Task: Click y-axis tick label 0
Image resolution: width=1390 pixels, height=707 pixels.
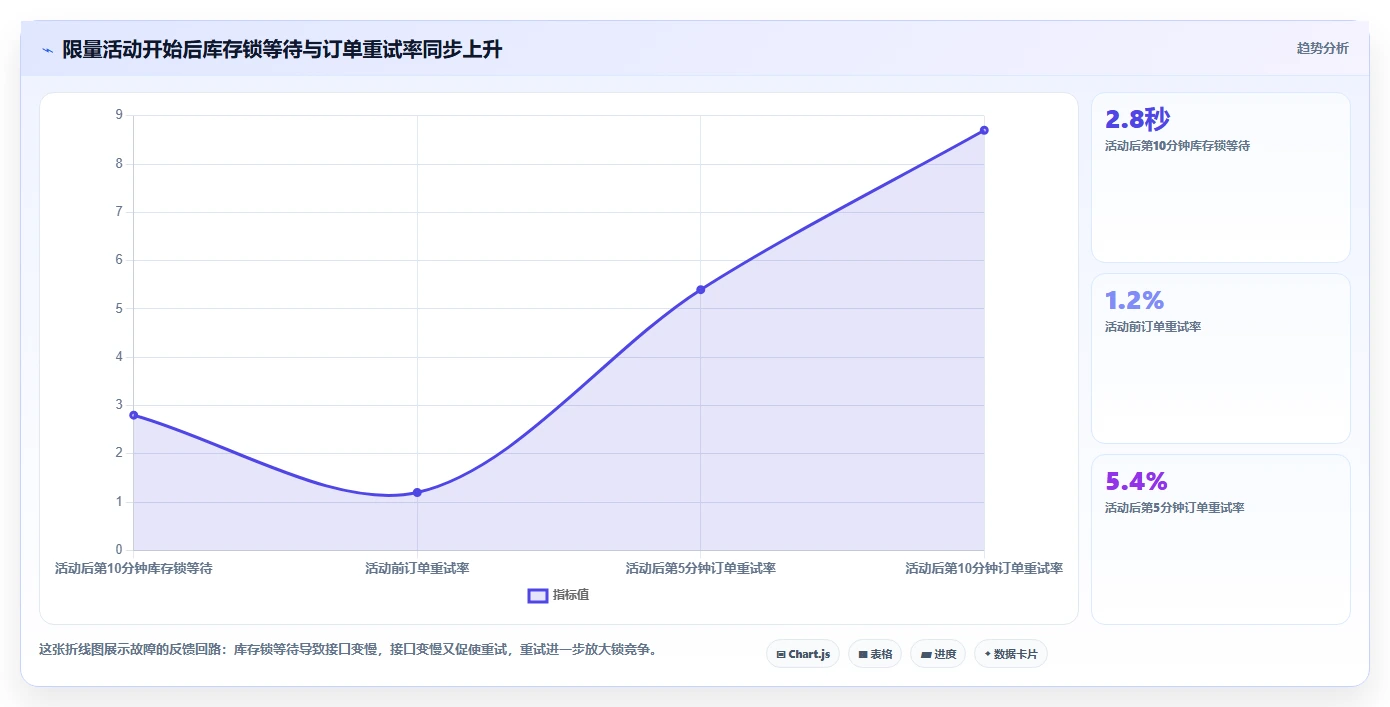Action: pyautogui.click(x=119, y=550)
